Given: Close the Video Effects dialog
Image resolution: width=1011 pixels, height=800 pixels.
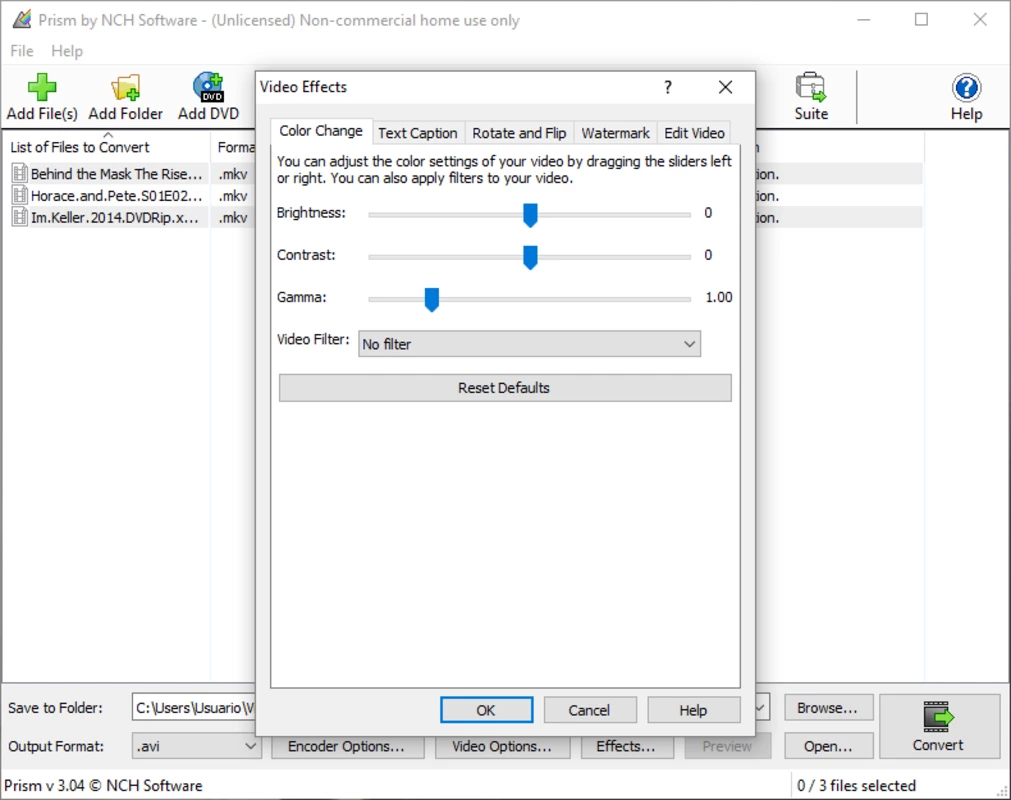Looking at the screenshot, I should tap(725, 87).
